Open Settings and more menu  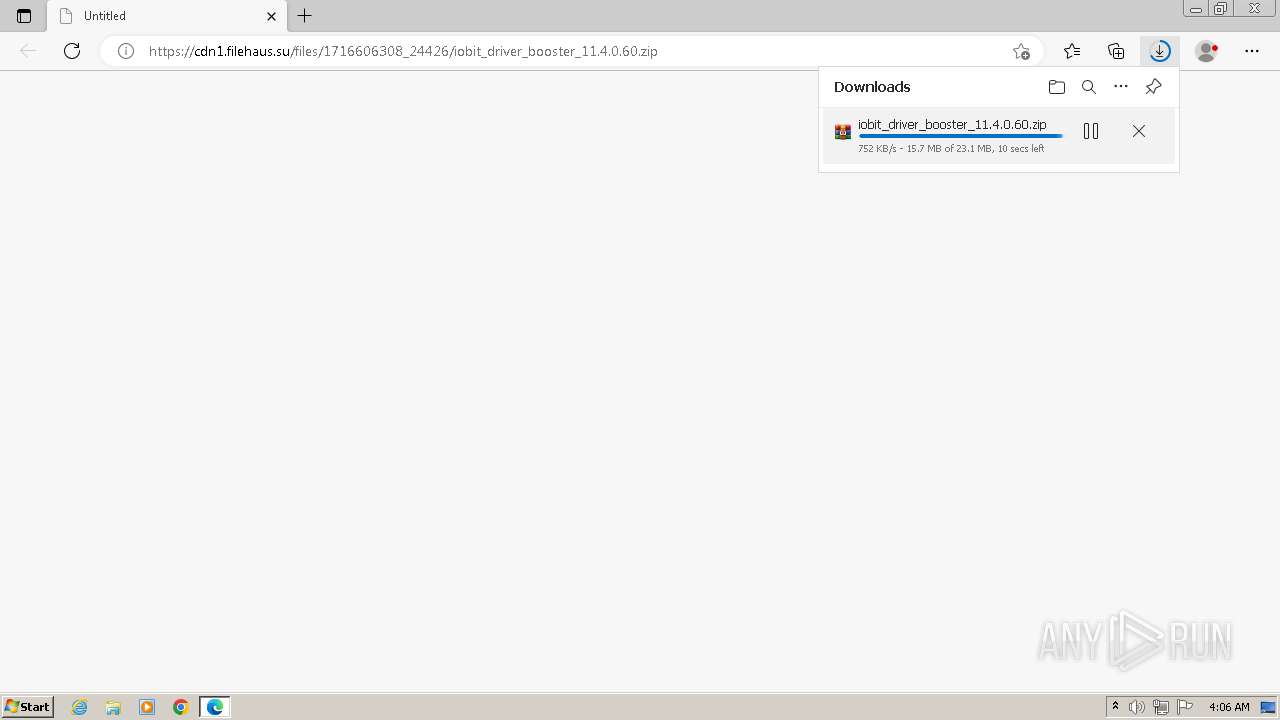(1252, 51)
